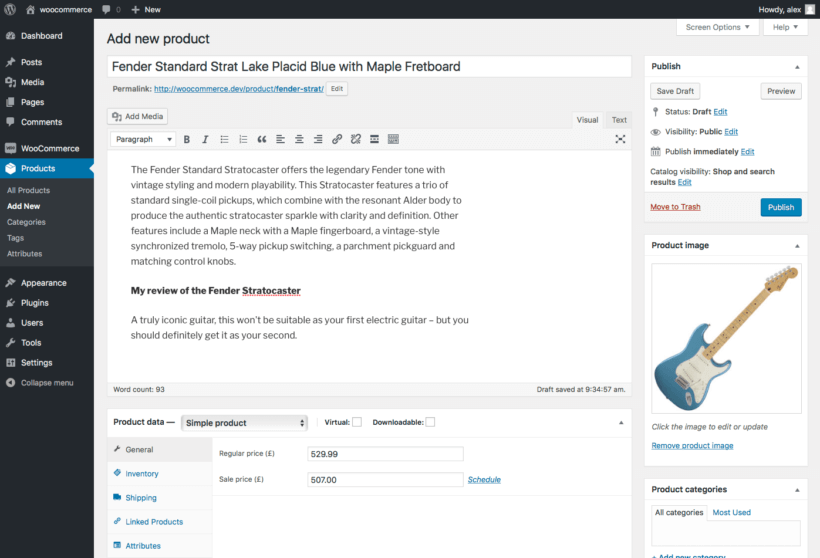
Task: Open the Attributes submenu in sidebar
Action: (25, 254)
